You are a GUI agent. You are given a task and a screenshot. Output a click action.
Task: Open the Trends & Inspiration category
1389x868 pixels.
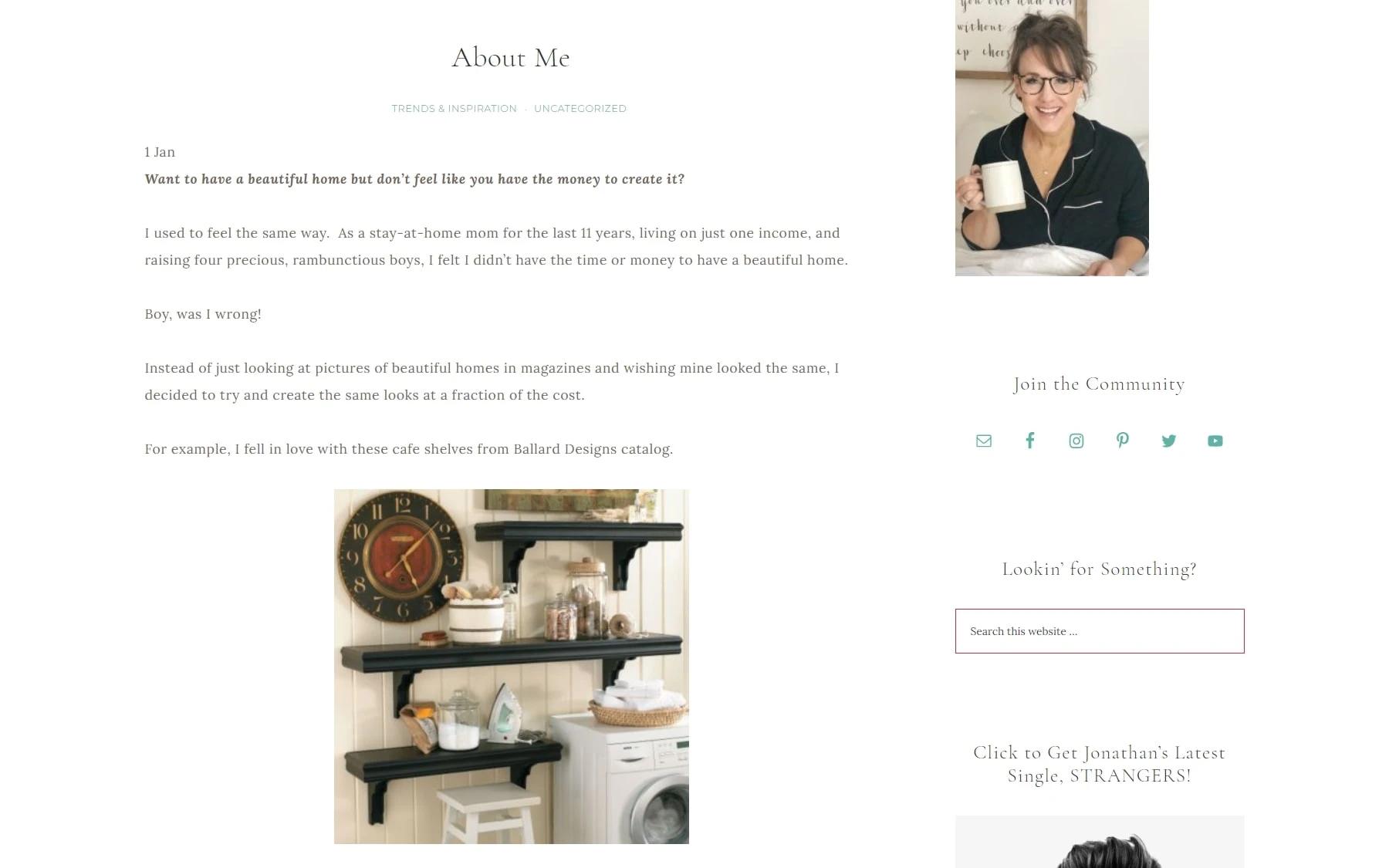tap(454, 109)
